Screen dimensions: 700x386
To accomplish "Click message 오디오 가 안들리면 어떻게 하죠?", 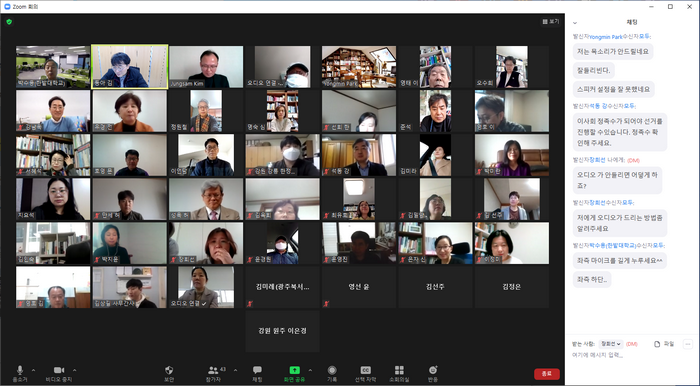I will point(617,180).
